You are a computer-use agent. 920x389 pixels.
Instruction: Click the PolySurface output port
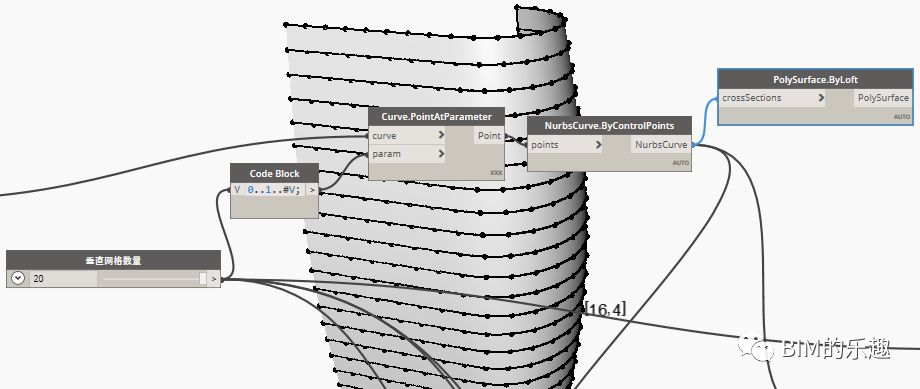coord(883,98)
